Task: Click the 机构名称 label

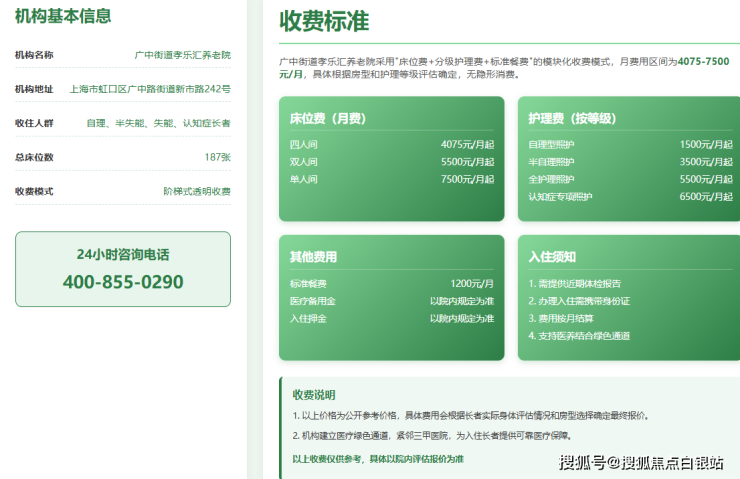Action: 34,55
